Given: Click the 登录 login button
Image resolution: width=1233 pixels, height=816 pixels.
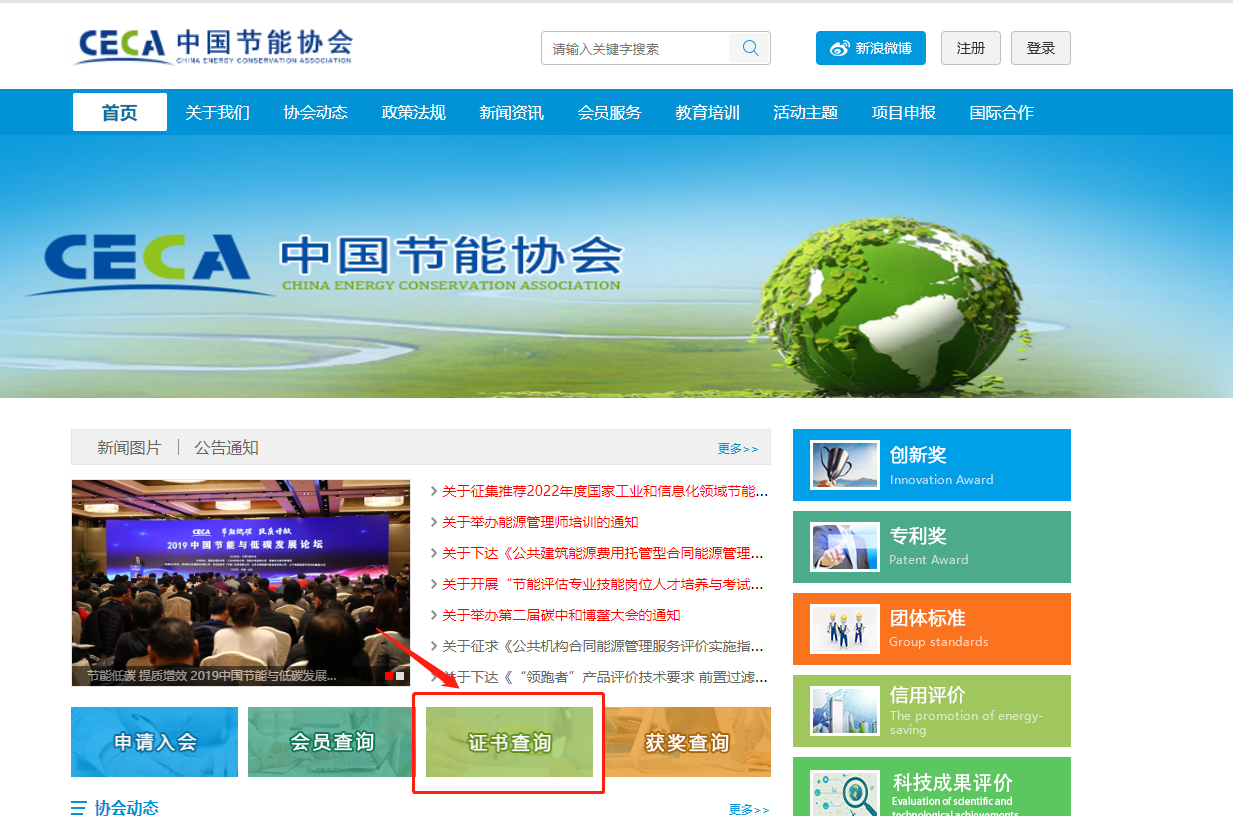Looking at the screenshot, I should [x=1041, y=48].
